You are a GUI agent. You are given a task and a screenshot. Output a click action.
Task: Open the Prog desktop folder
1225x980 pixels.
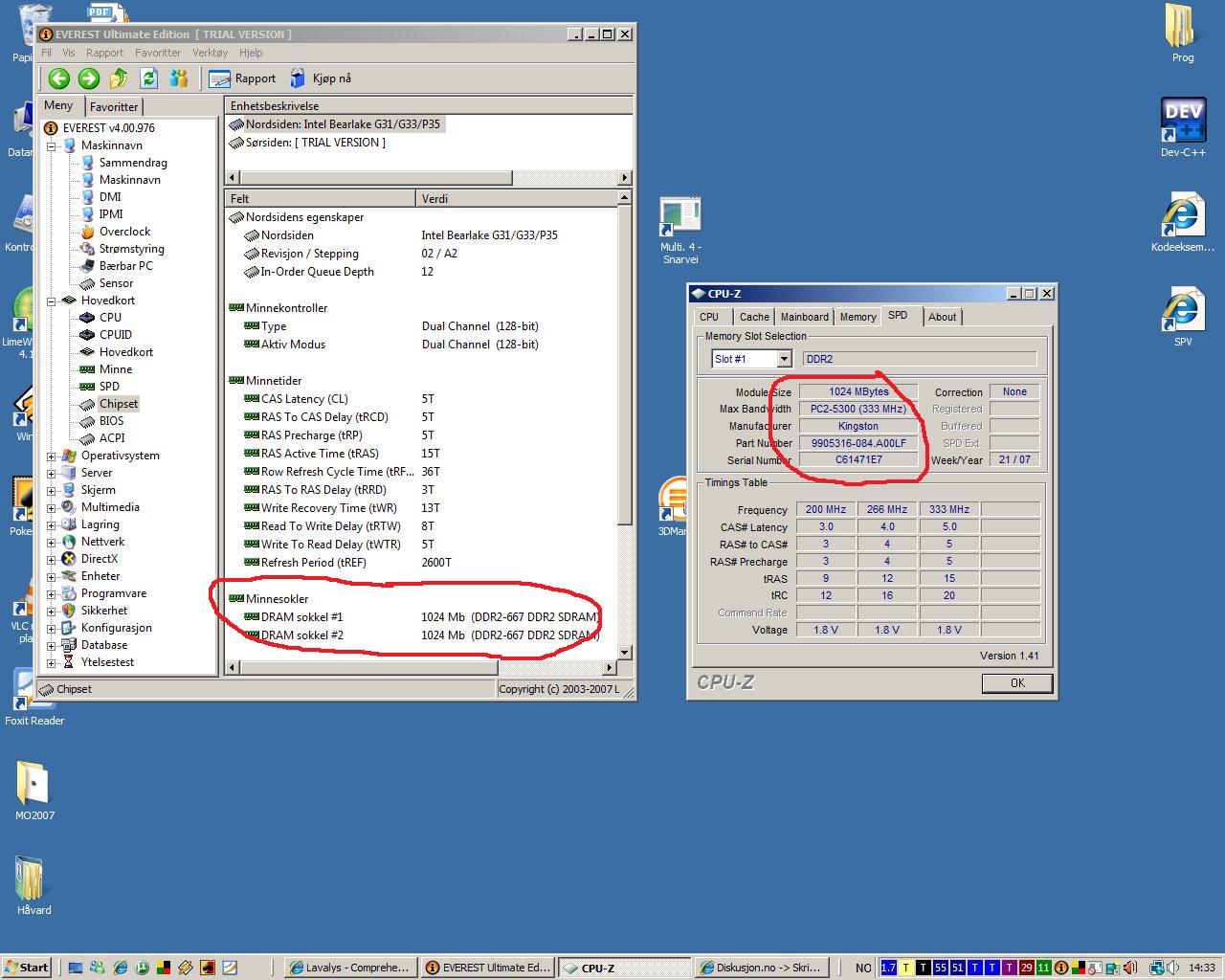(1183, 33)
